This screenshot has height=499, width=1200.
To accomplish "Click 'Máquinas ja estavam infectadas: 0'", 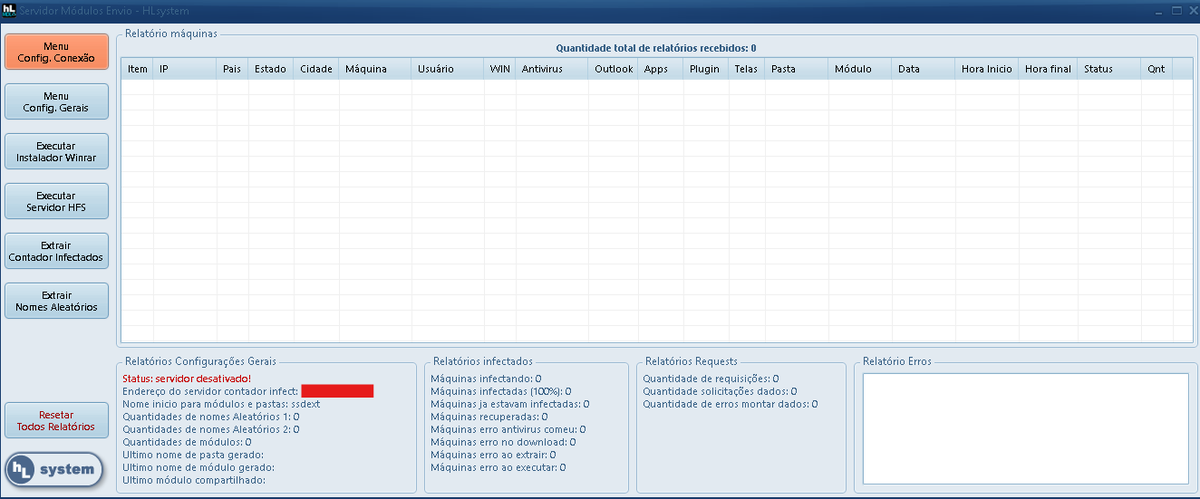I will 509,403.
